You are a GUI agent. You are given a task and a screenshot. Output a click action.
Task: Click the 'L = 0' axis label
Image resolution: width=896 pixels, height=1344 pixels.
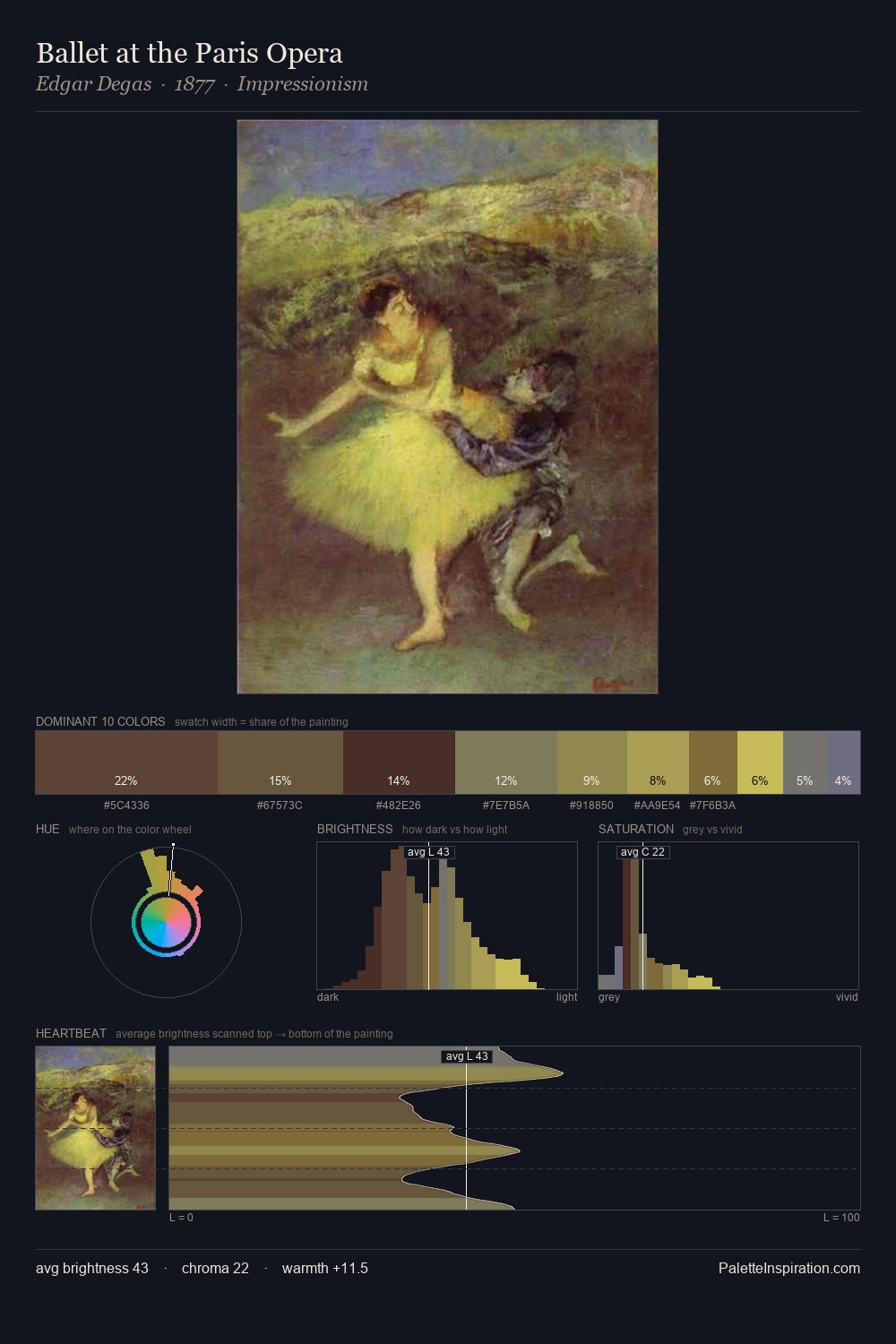[181, 1218]
